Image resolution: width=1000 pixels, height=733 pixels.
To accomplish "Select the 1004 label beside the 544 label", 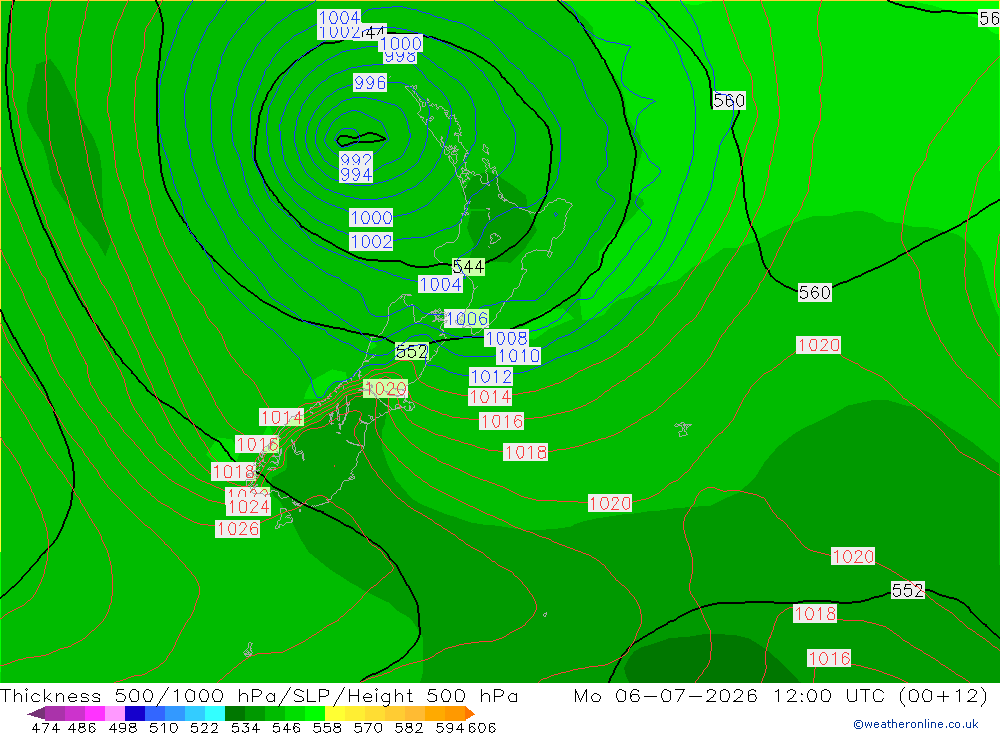I will click(x=440, y=285).
